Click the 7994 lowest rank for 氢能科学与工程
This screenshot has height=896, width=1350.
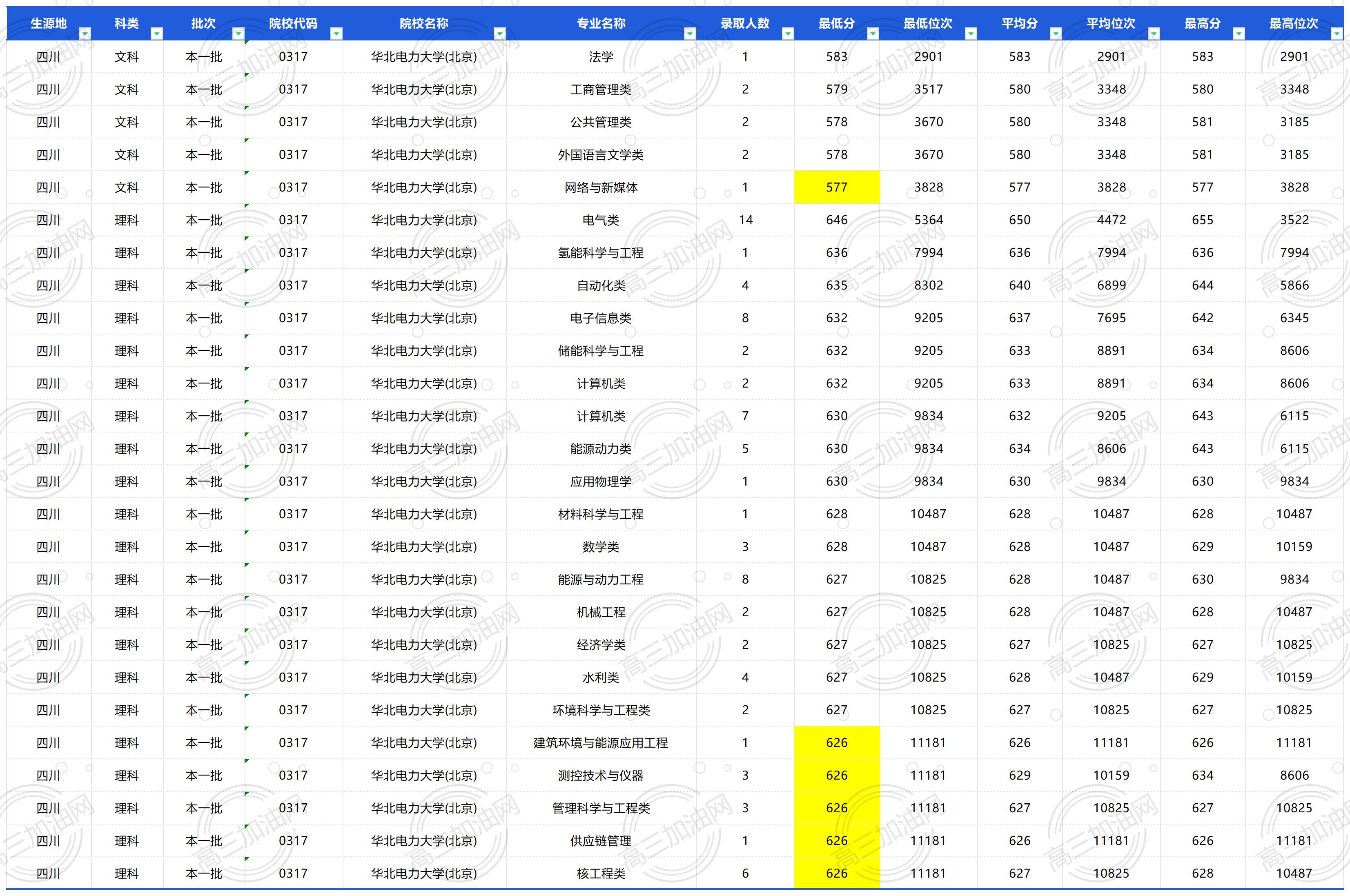[x=928, y=252]
